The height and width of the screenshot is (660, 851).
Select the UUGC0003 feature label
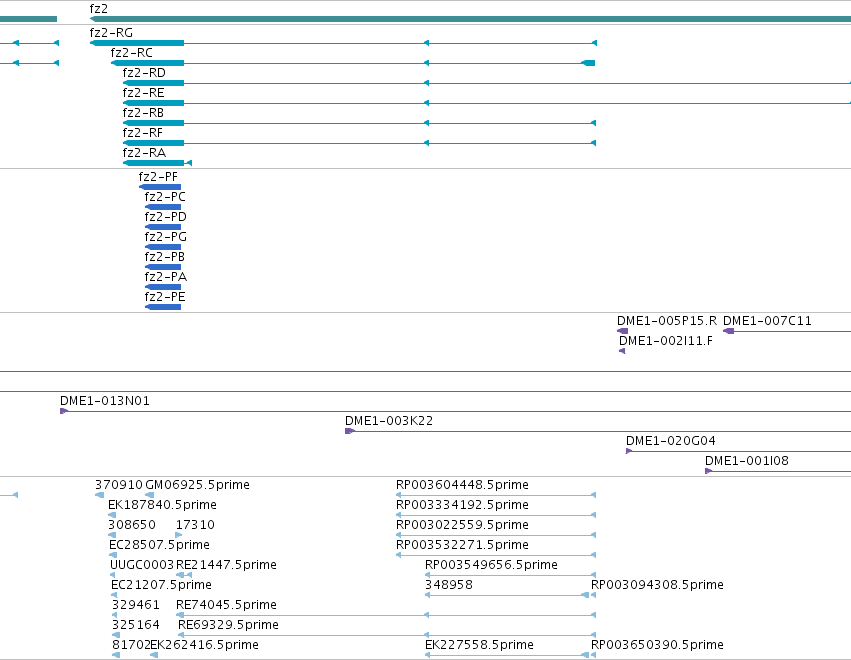click(142, 565)
